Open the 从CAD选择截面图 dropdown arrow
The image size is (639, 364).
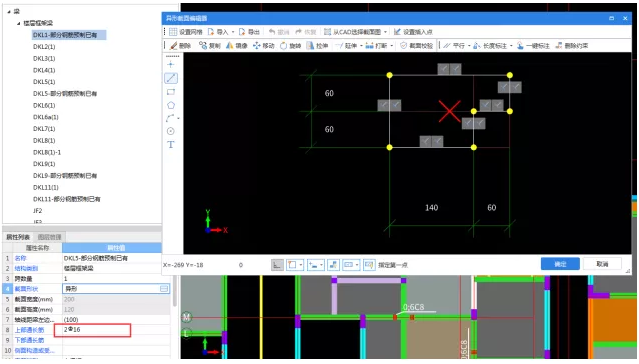[x=386, y=32]
